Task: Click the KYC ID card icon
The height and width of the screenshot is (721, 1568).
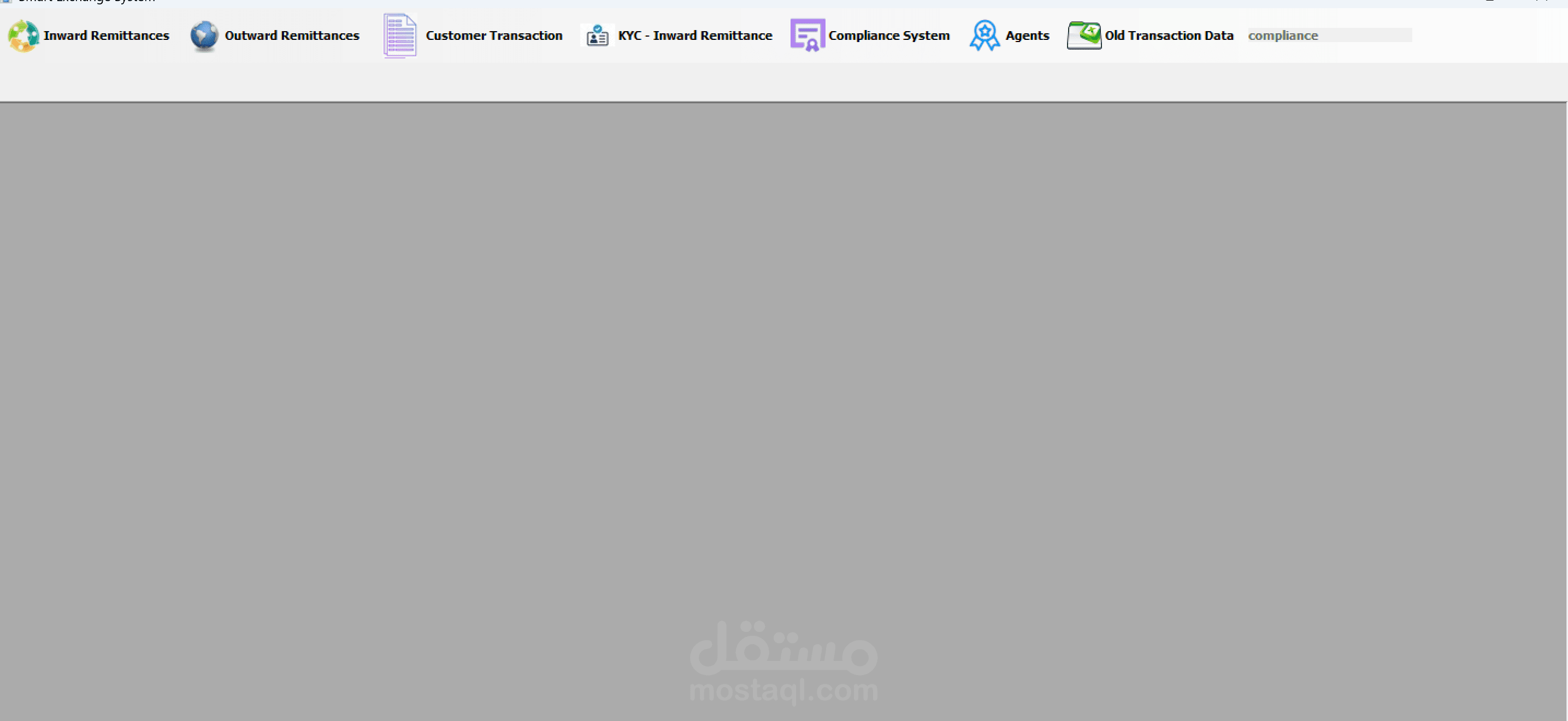Action: [597, 36]
